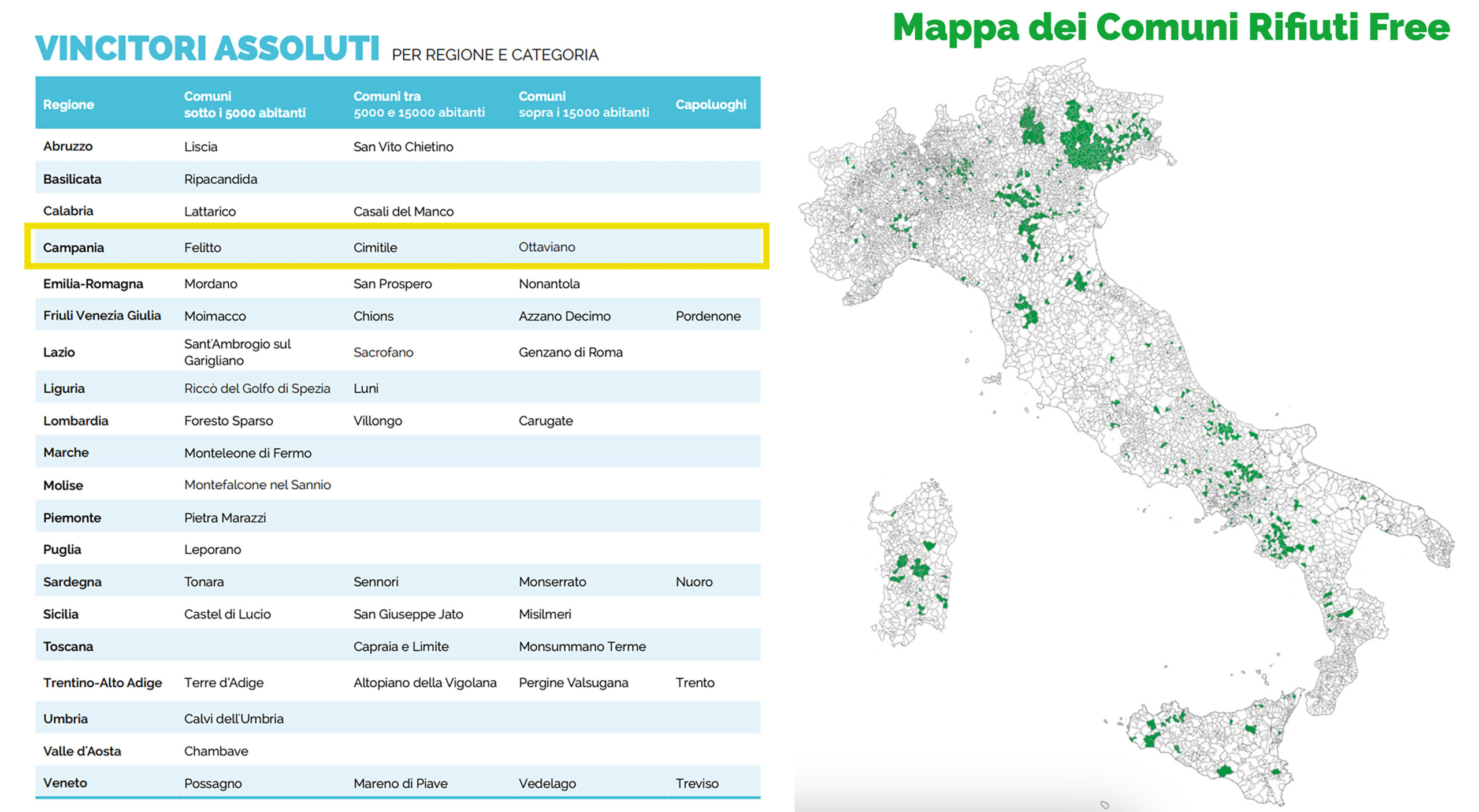Click the 'Friuli Venezia Giulia' region cell
Screen dimensions: 1479x812
(102, 315)
